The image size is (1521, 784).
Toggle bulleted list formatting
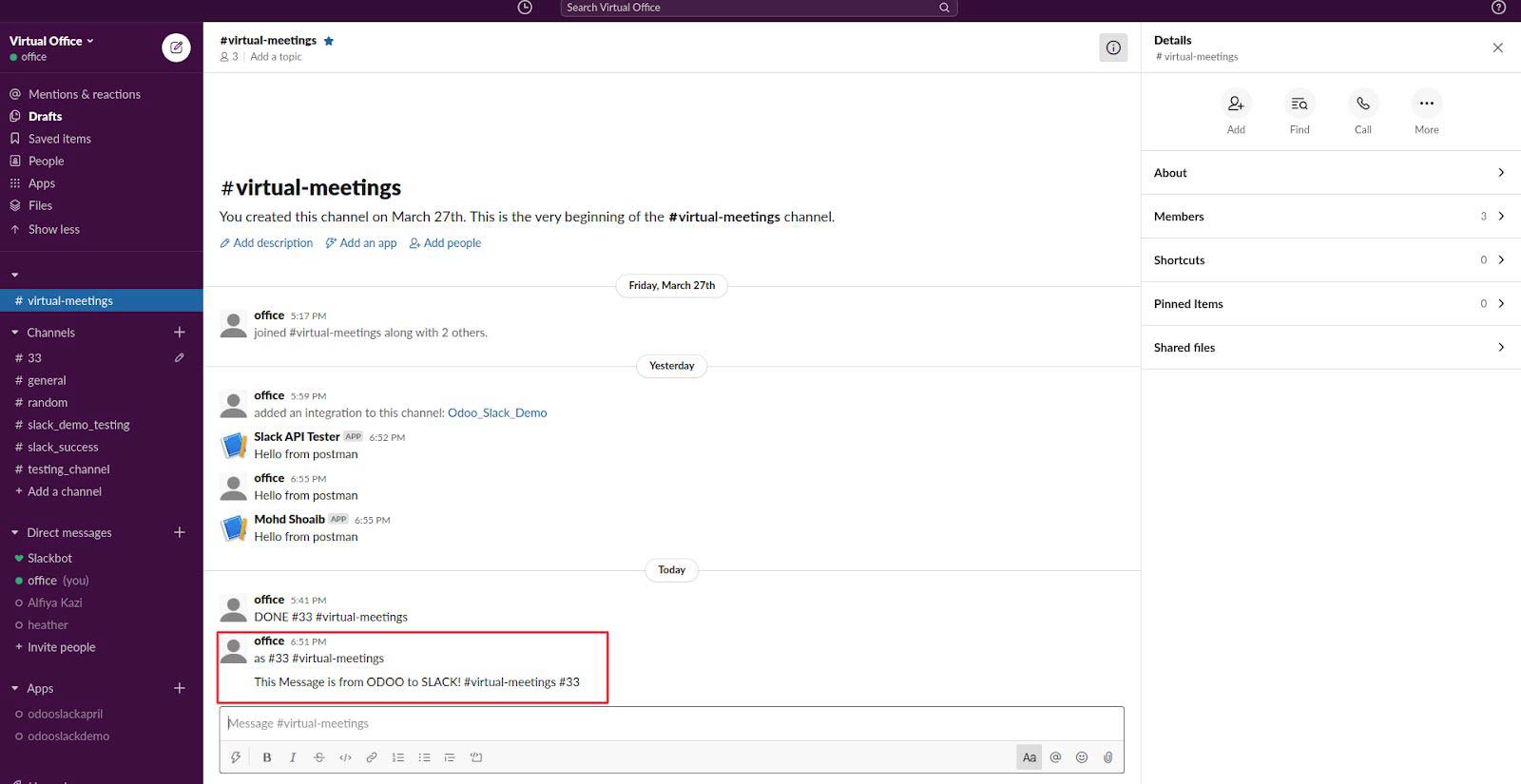[424, 757]
